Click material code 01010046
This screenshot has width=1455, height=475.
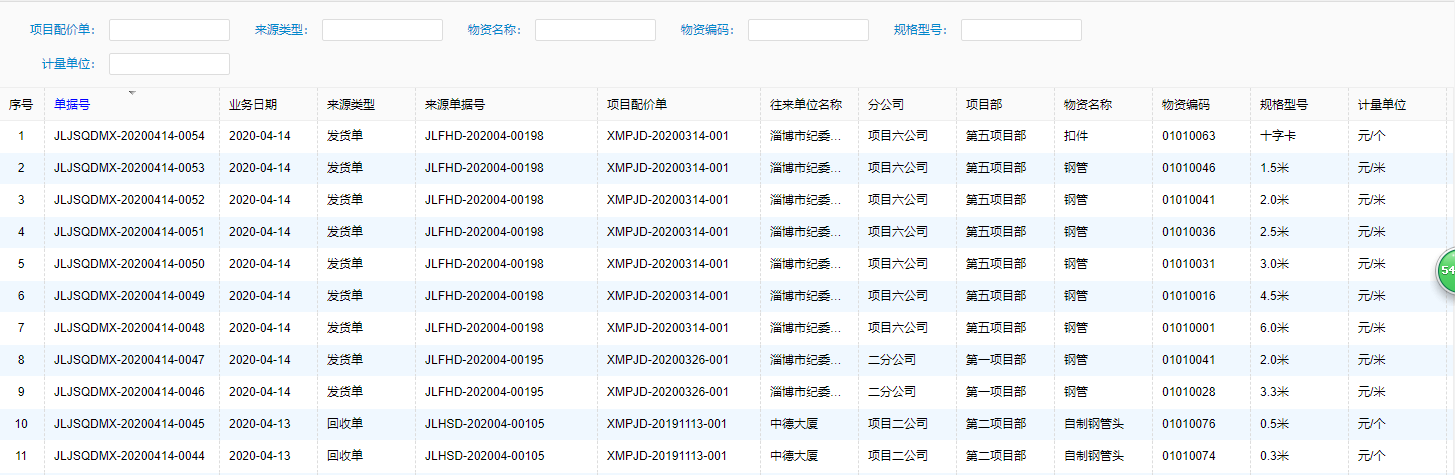(x=1189, y=168)
